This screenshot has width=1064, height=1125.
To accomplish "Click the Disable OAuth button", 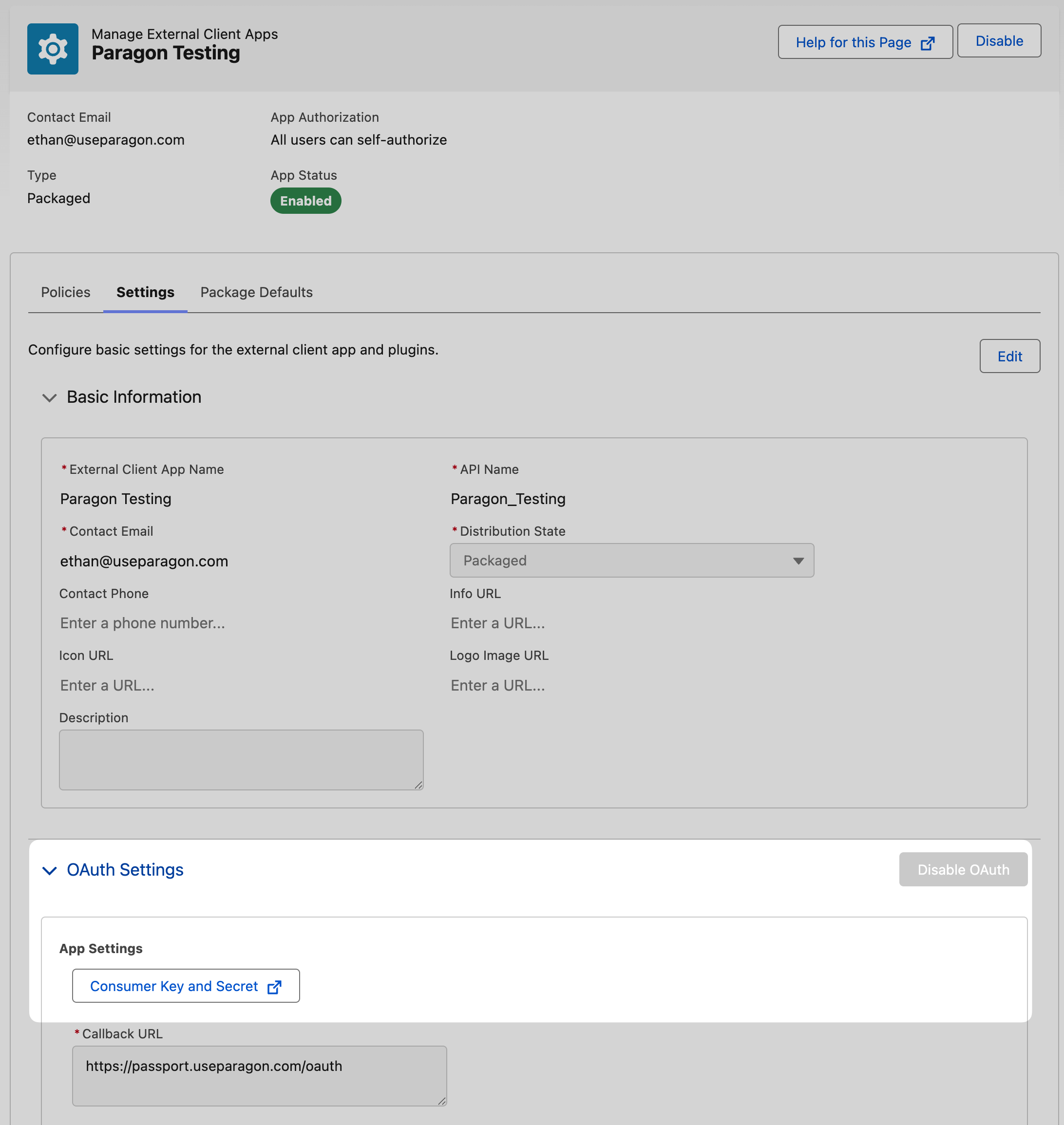I will 963,869.
